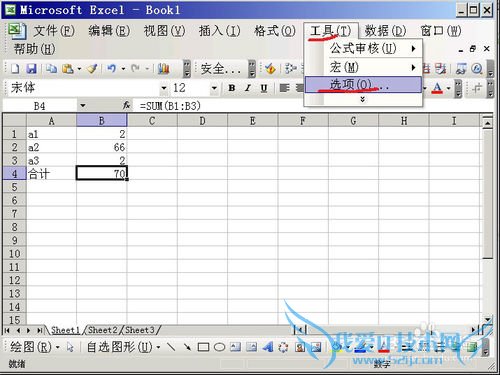
Task: Open the 编辑(E) menu
Action: (109, 31)
